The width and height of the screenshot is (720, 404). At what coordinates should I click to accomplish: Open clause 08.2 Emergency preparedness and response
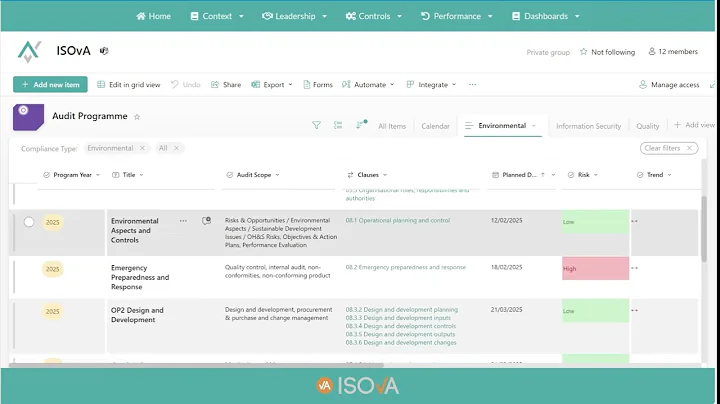point(405,267)
